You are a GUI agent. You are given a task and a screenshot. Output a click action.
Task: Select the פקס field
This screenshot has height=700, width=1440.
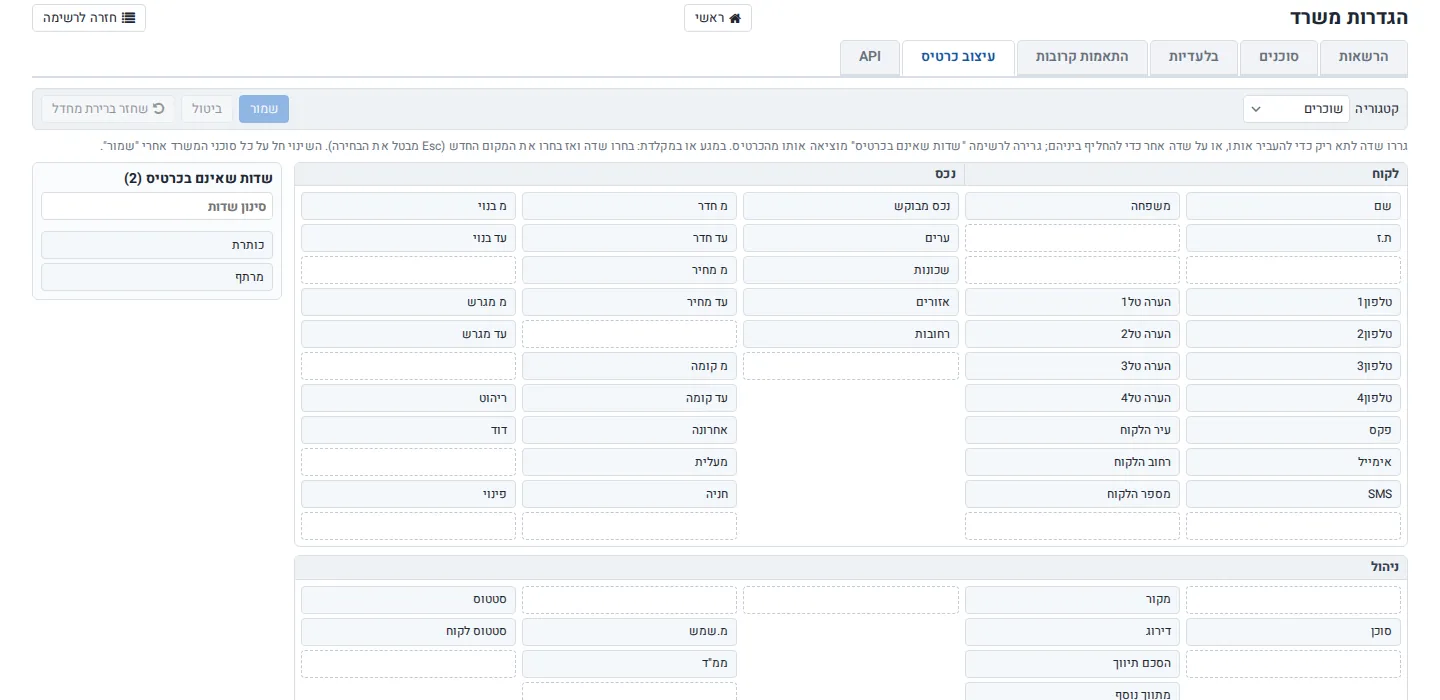pos(1293,430)
